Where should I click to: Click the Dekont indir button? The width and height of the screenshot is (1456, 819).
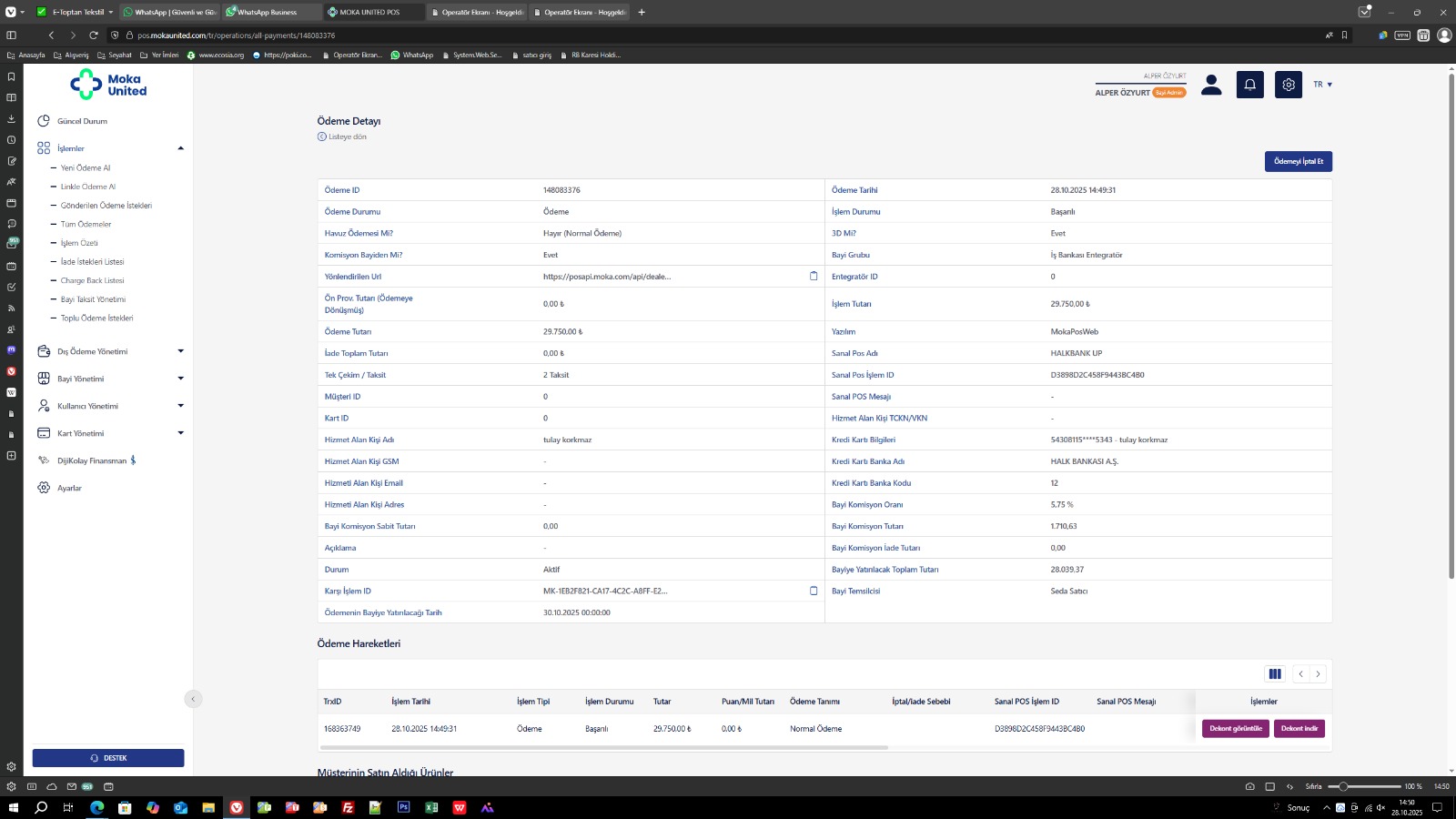point(1299,729)
